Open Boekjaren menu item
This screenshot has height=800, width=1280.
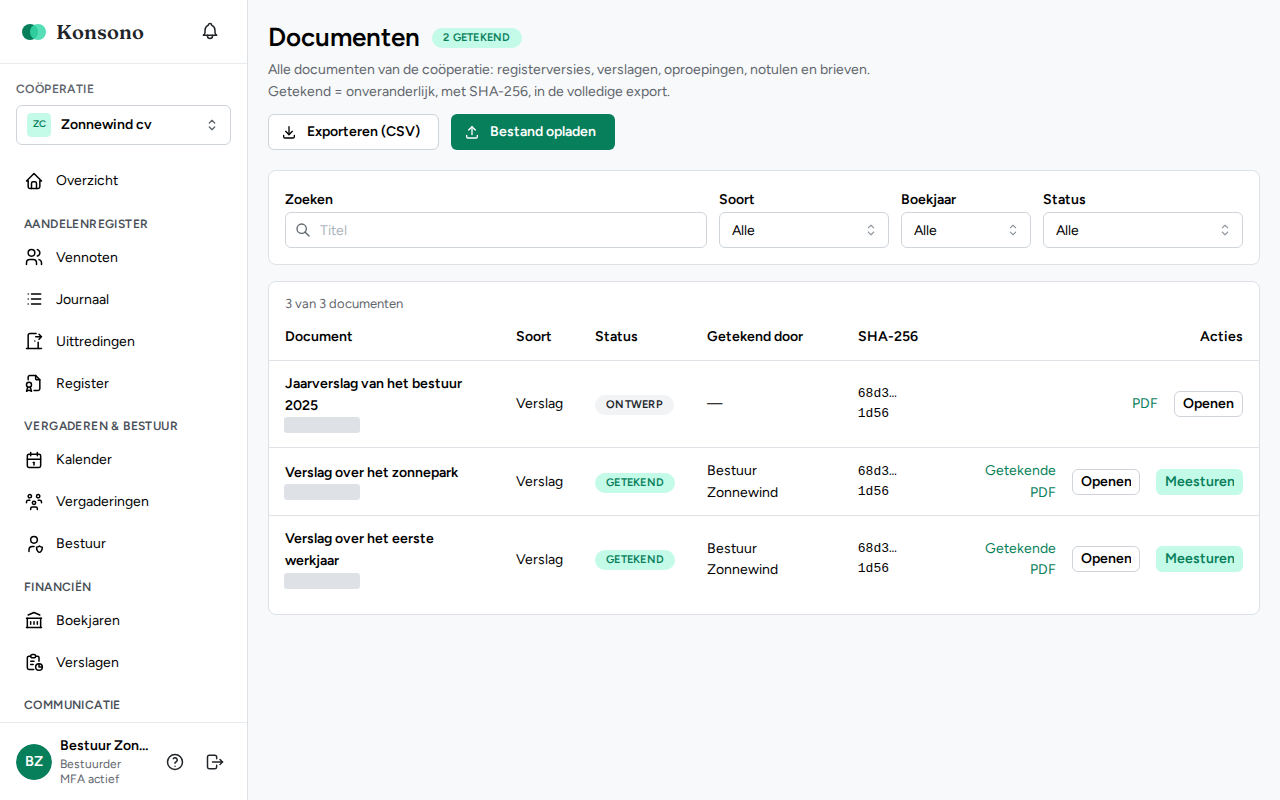click(x=123, y=621)
